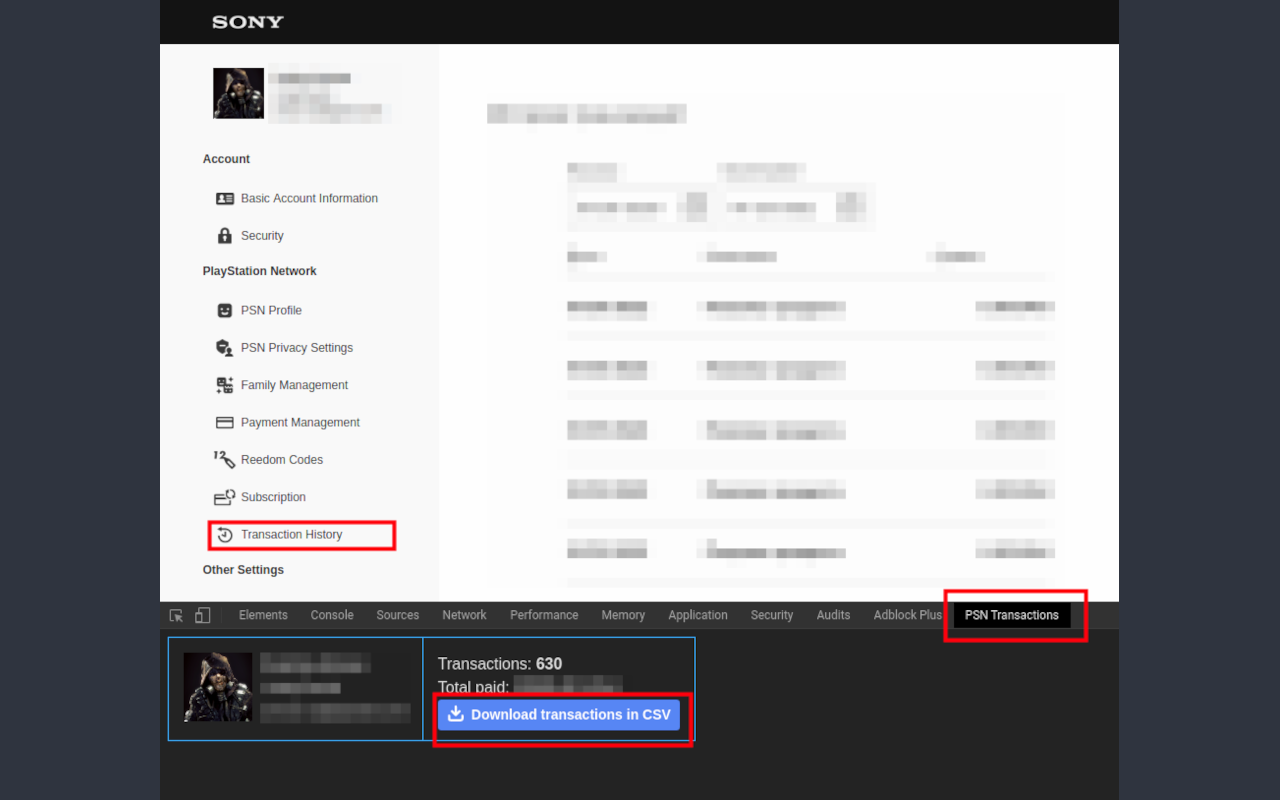Click the Security padlock icon
Screen dimensions: 1280x800
pos(225,236)
